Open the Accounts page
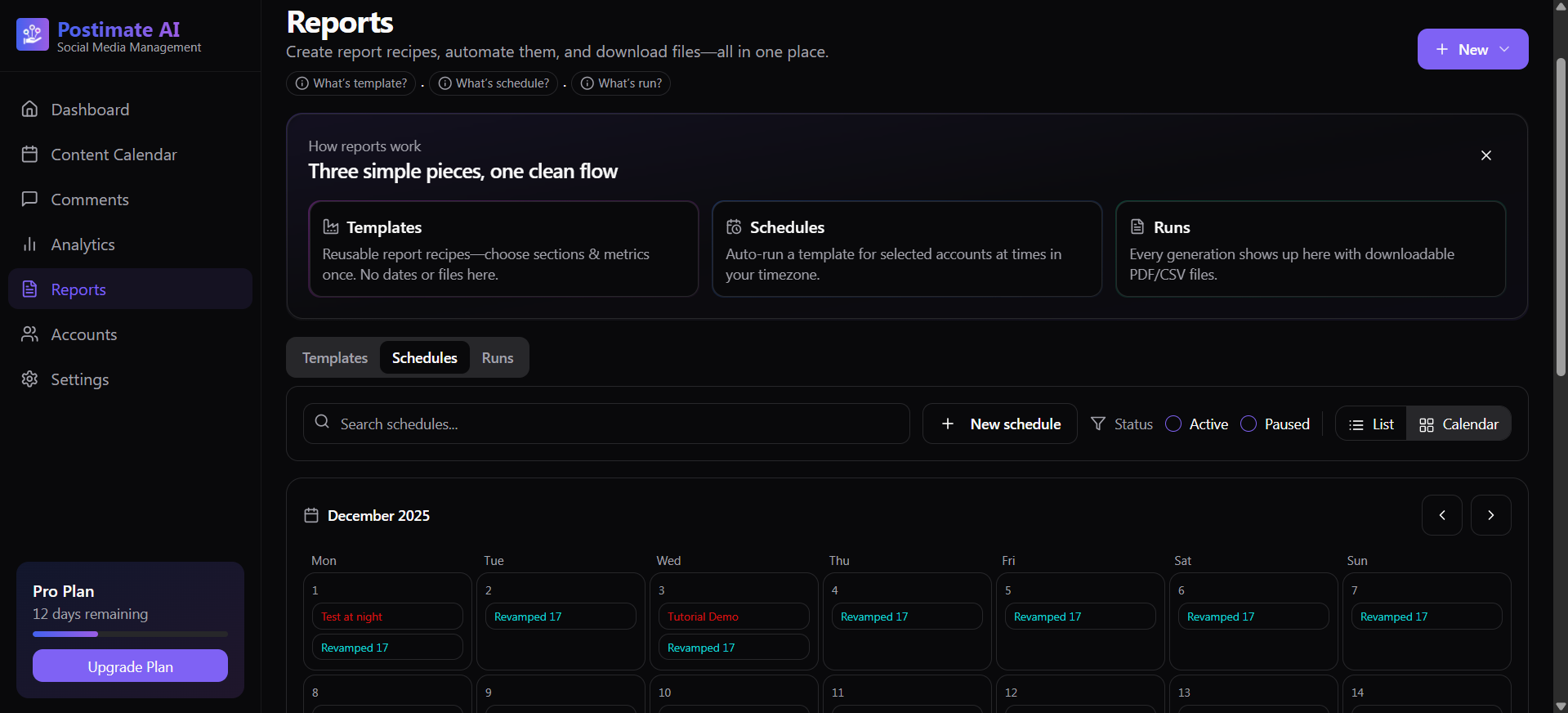Image resolution: width=1568 pixels, height=713 pixels. (x=130, y=334)
